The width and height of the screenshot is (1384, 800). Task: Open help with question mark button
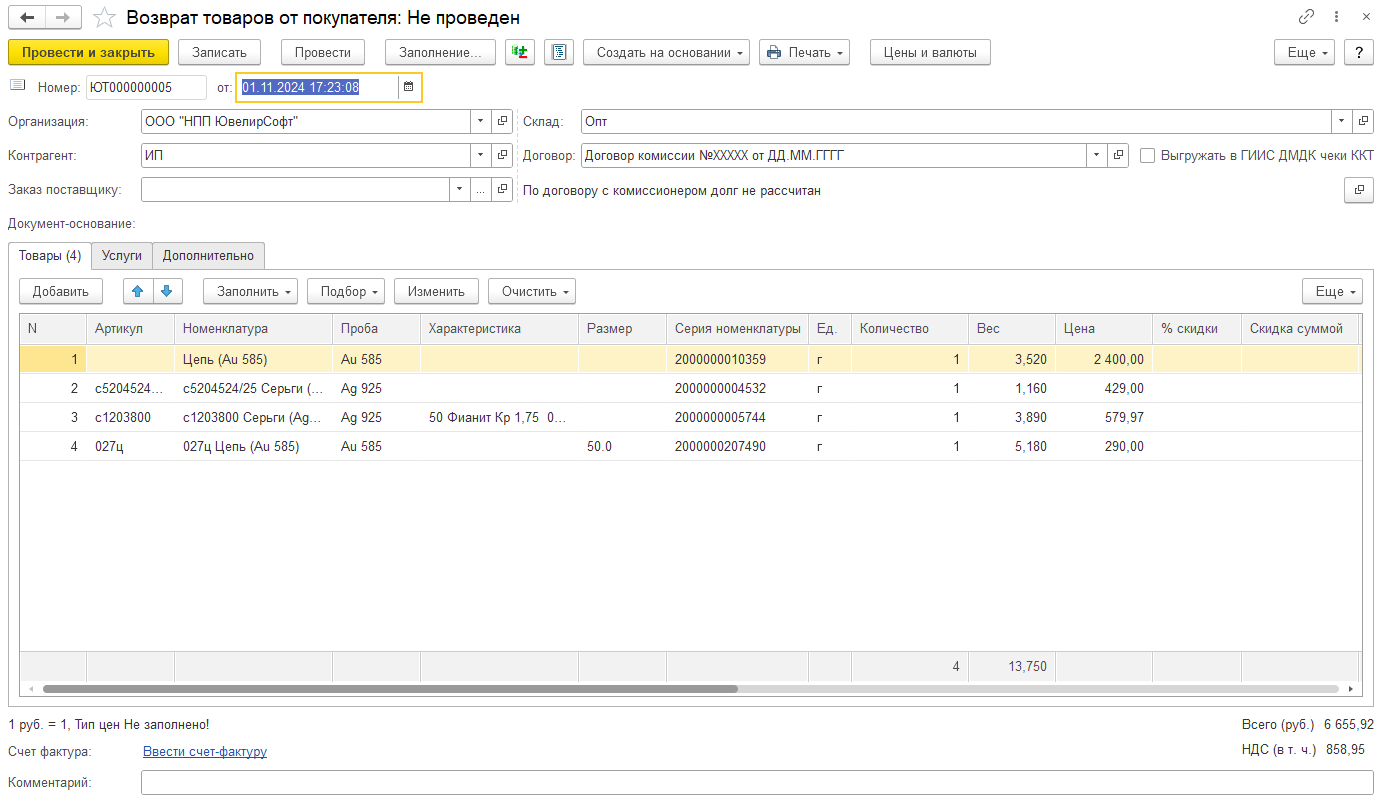[1359, 52]
